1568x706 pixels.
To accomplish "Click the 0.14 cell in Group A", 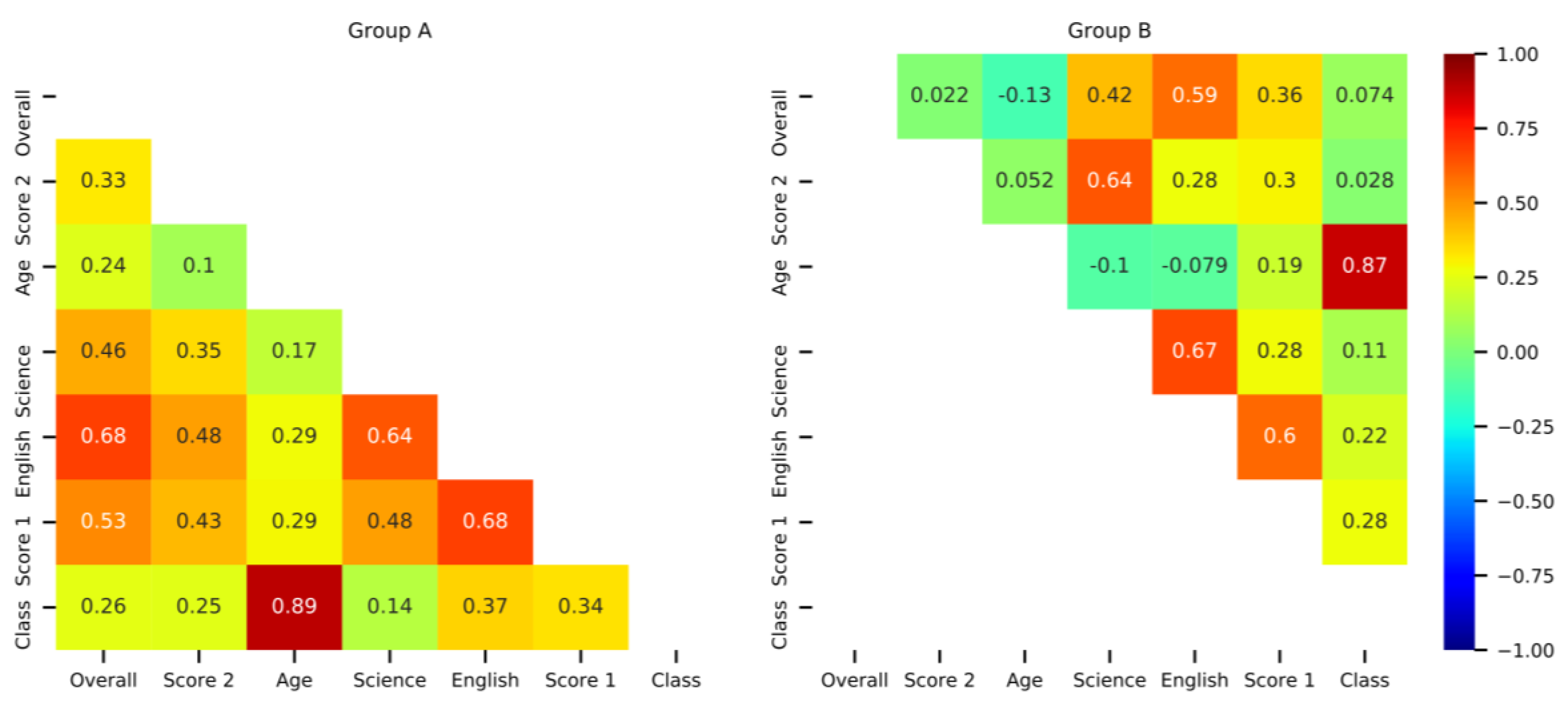I will [x=390, y=606].
